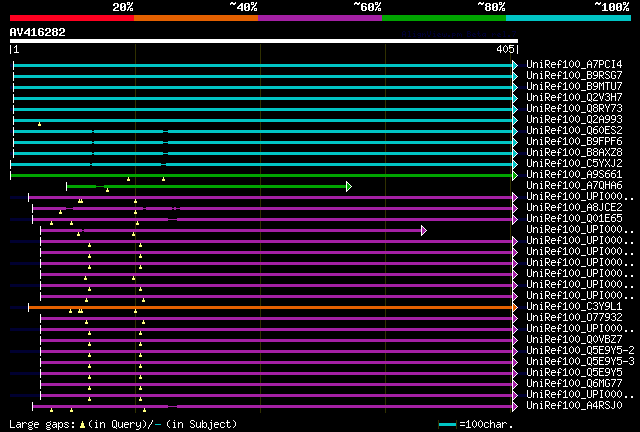Click the purple alignment bar for A4RSJ0
The height and width of the screenshot is (432, 640).
coord(272,407)
